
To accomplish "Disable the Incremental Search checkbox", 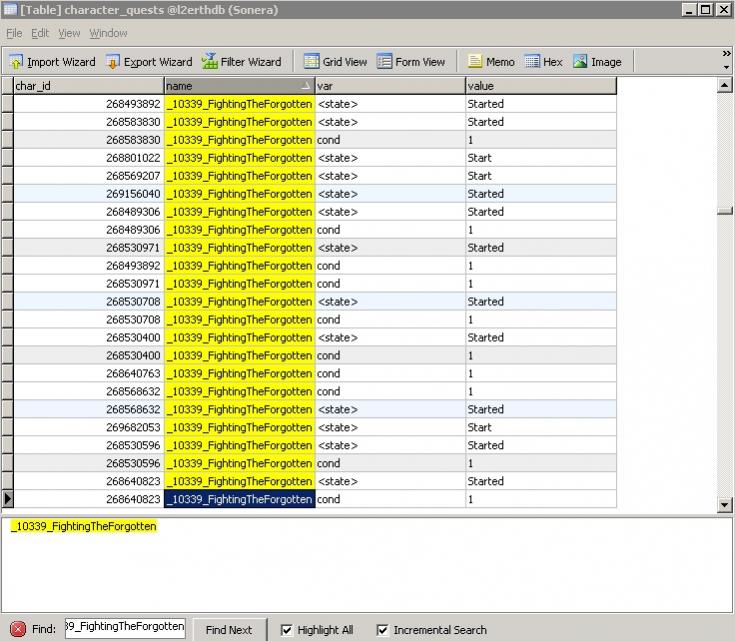I will 382,630.
